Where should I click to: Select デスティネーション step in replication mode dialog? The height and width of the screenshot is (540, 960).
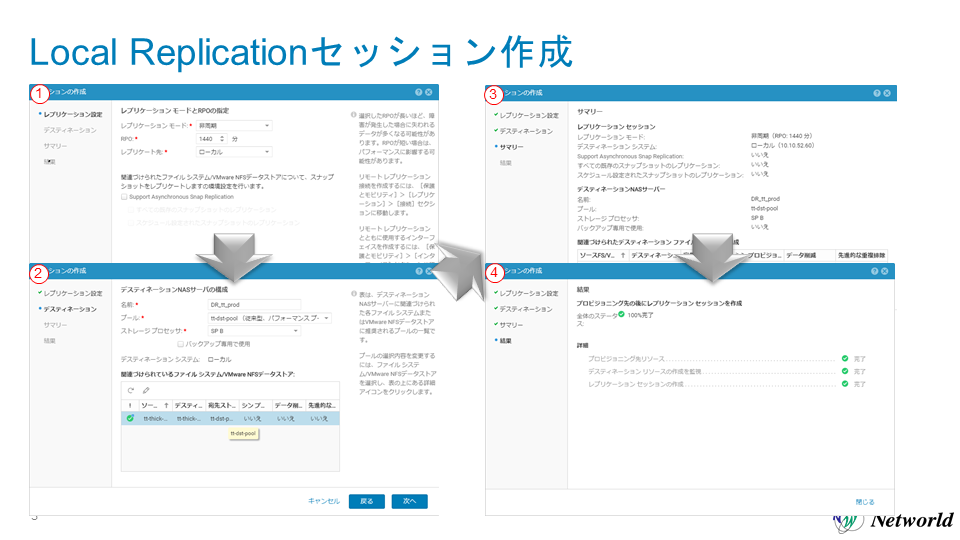pyautogui.click(x=70, y=130)
